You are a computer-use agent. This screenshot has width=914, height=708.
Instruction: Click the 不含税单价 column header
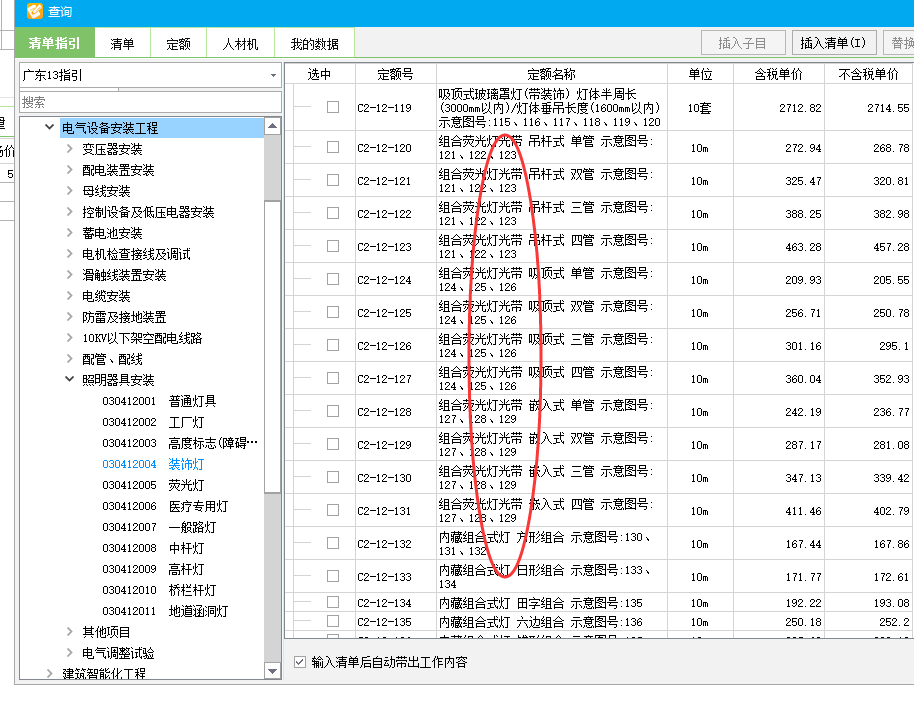869,74
